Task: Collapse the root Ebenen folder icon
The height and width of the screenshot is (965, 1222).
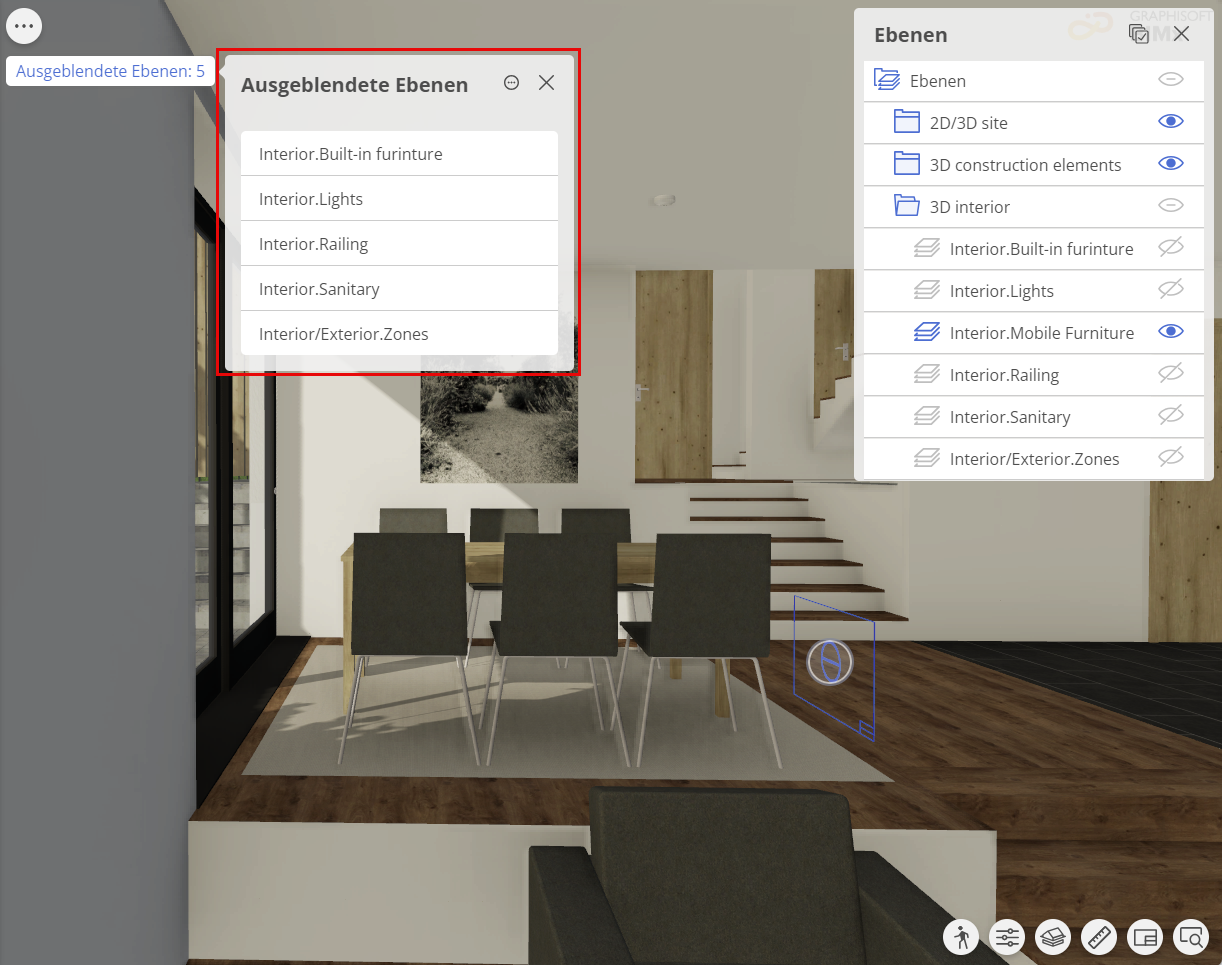Action: pos(887,80)
